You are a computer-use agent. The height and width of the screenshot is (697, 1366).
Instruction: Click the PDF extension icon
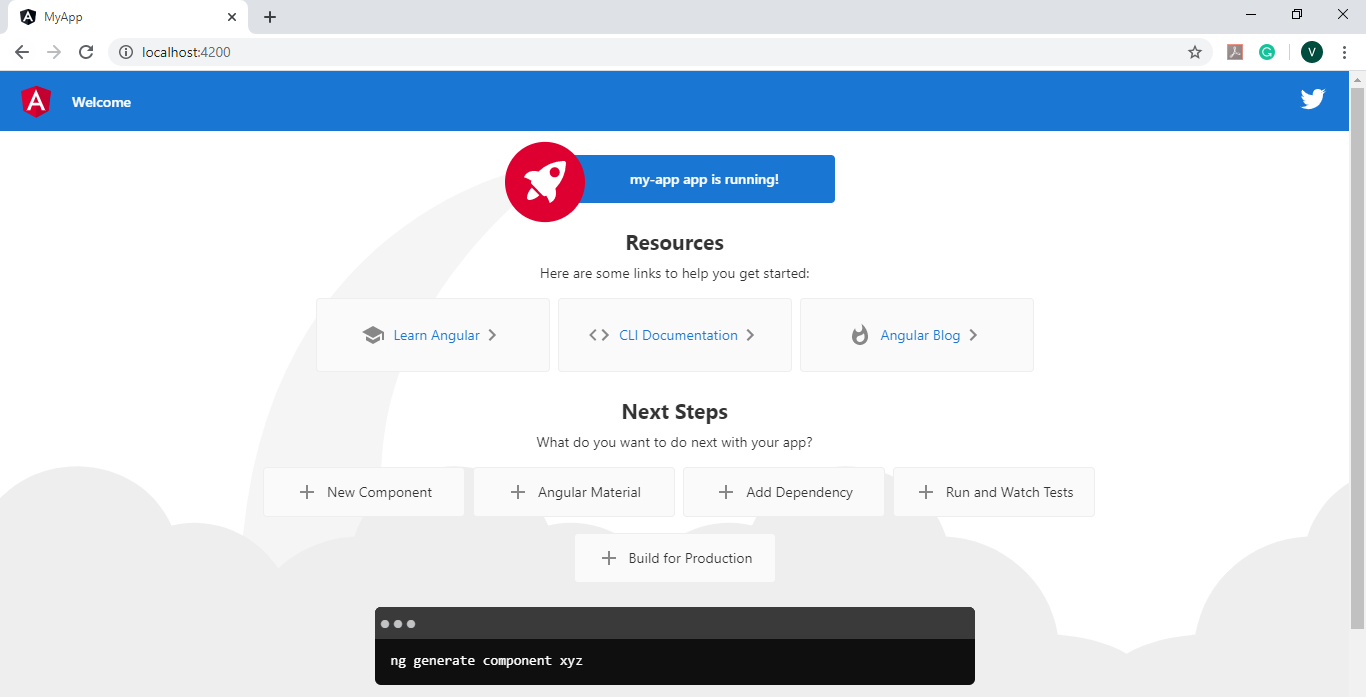[x=1235, y=52]
